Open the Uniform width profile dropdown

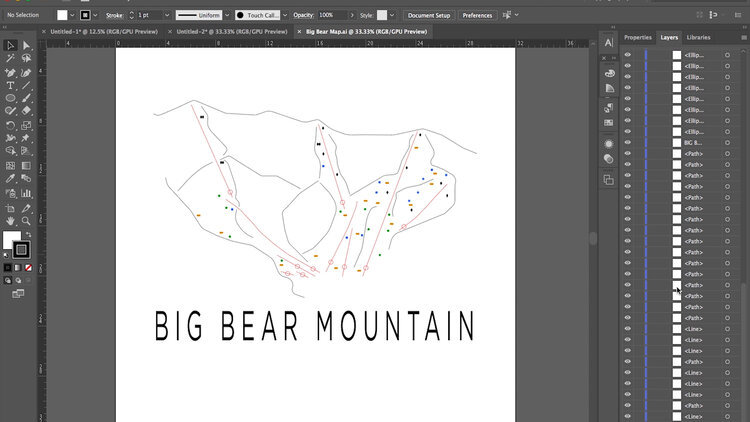(x=227, y=15)
